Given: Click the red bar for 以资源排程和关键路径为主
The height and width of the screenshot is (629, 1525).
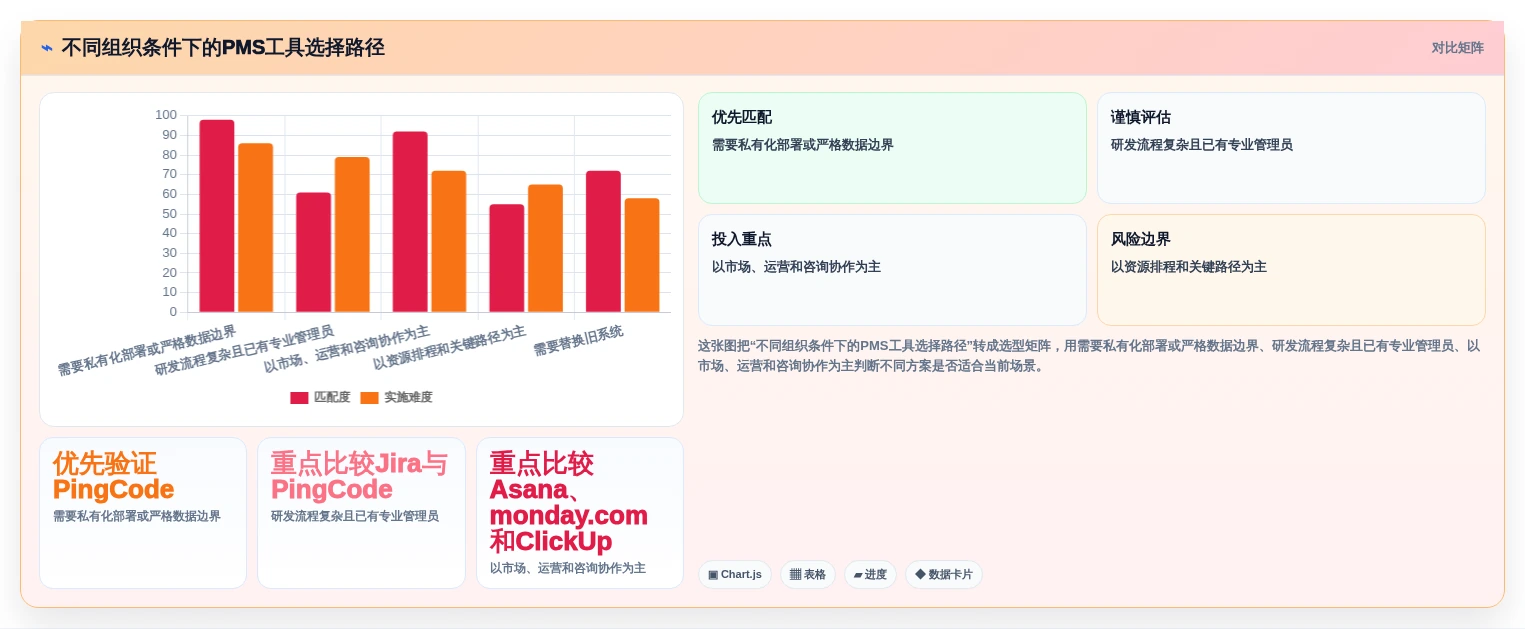Looking at the screenshot, I should pyautogui.click(x=507, y=258).
